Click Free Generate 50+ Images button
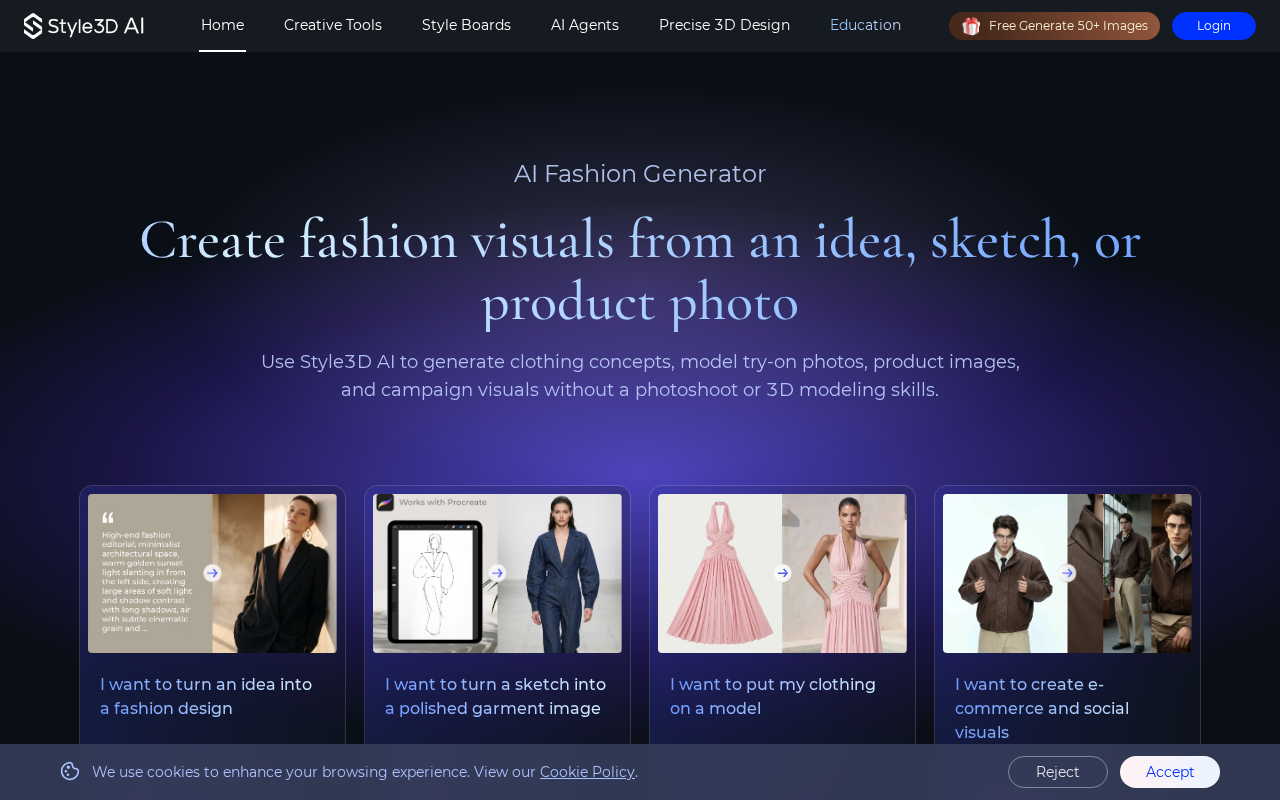This screenshot has width=1280, height=800. coord(1054,26)
